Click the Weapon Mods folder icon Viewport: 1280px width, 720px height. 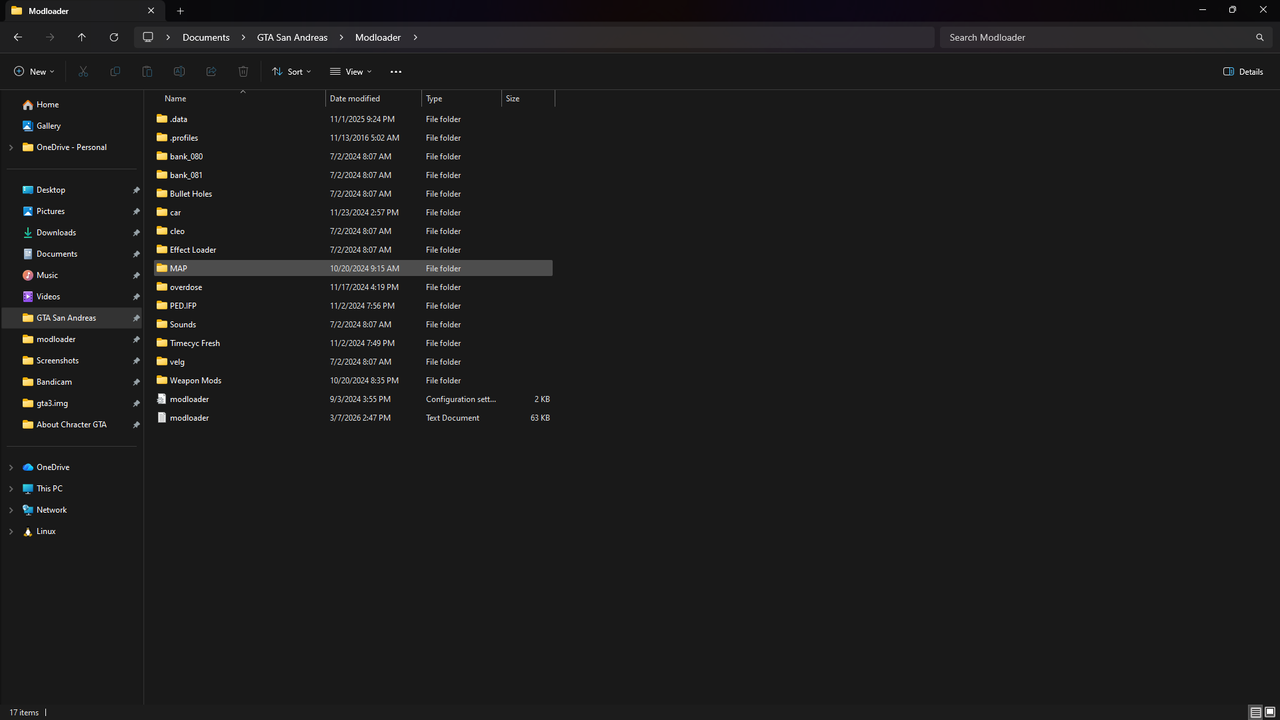click(x=162, y=380)
